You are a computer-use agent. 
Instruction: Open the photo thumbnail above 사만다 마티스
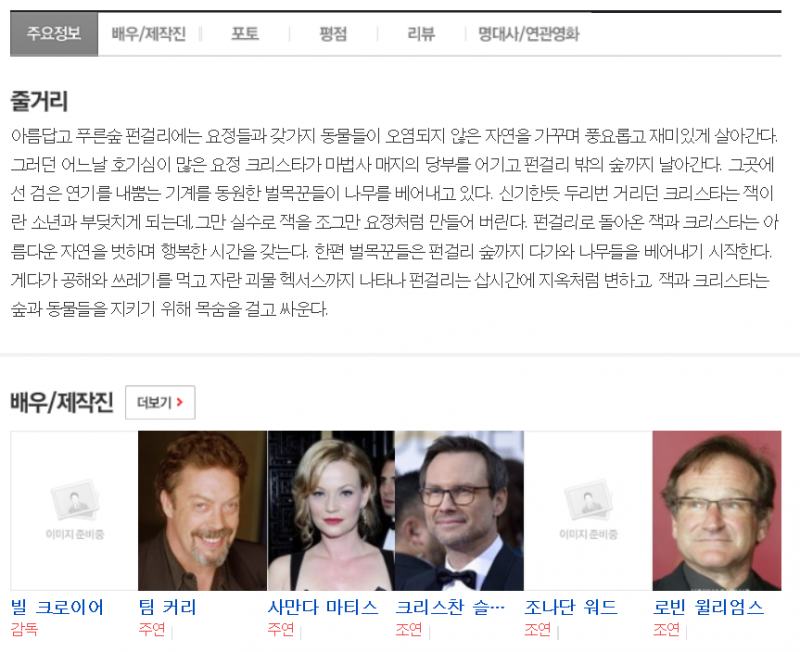click(x=331, y=510)
